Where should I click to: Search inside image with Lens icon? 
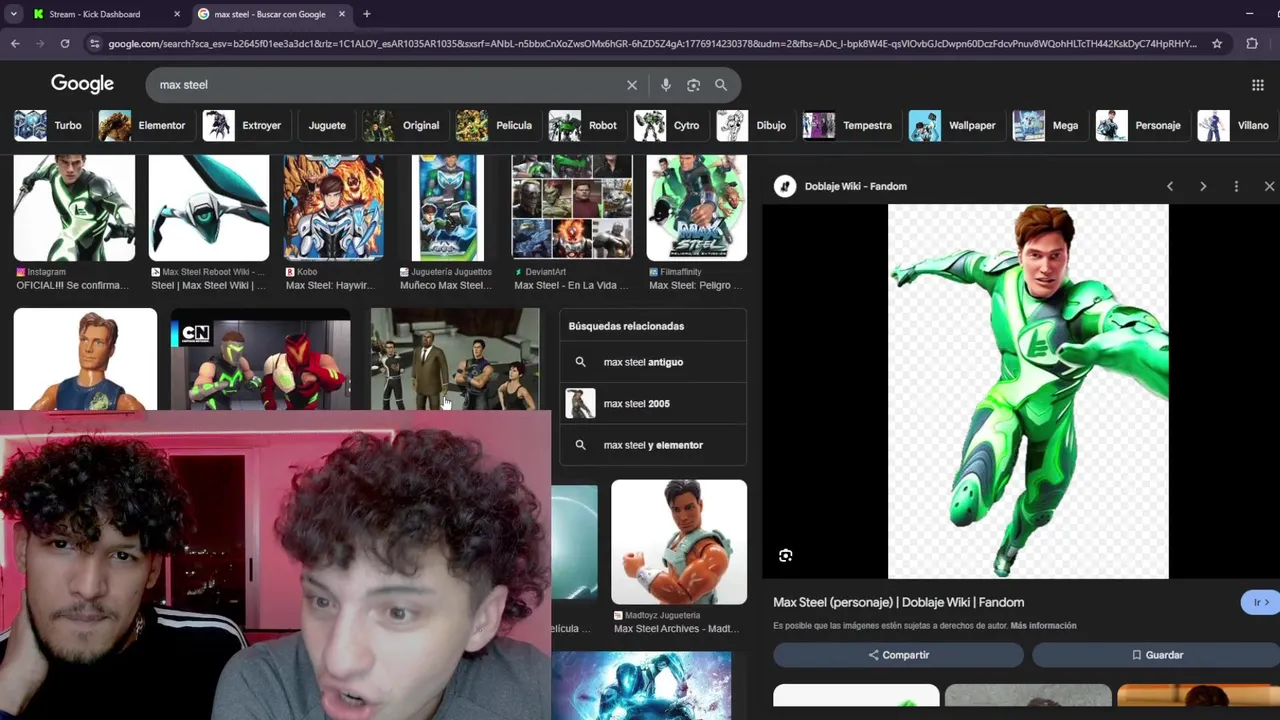point(786,555)
